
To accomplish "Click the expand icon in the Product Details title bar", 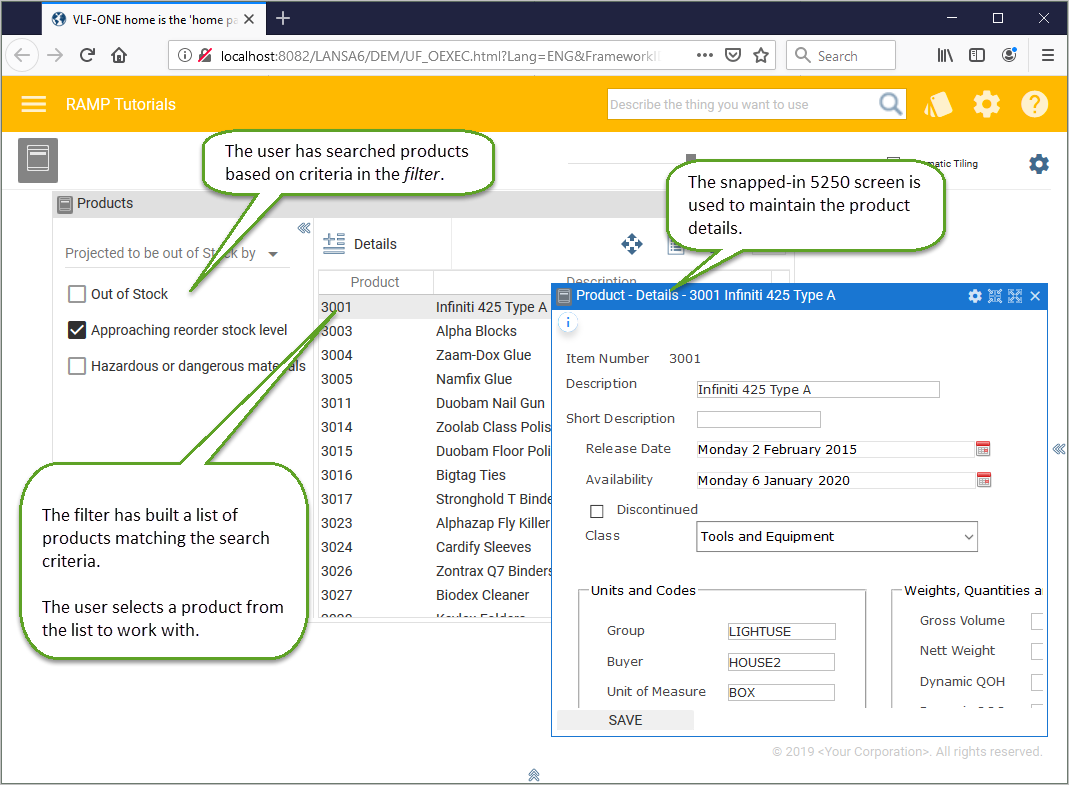I will (1015, 296).
